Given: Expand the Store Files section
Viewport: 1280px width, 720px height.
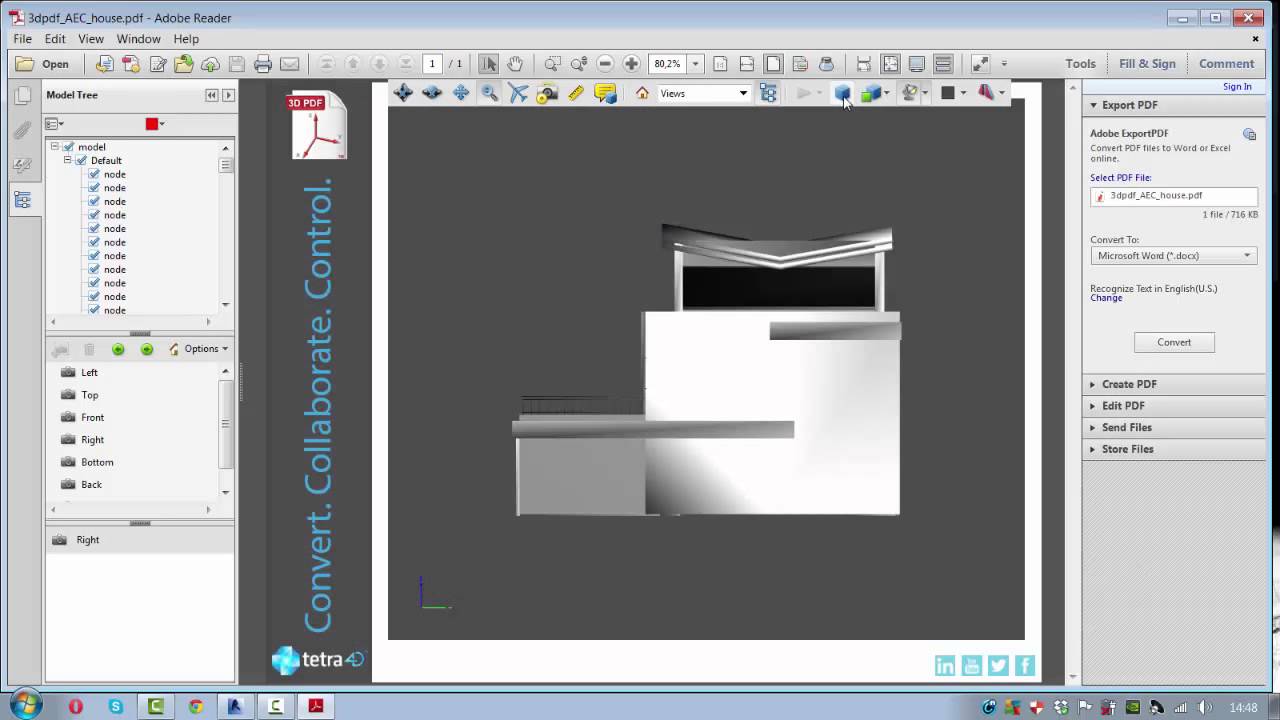Looking at the screenshot, I should pyautogui.click(x=1127, y=449).
